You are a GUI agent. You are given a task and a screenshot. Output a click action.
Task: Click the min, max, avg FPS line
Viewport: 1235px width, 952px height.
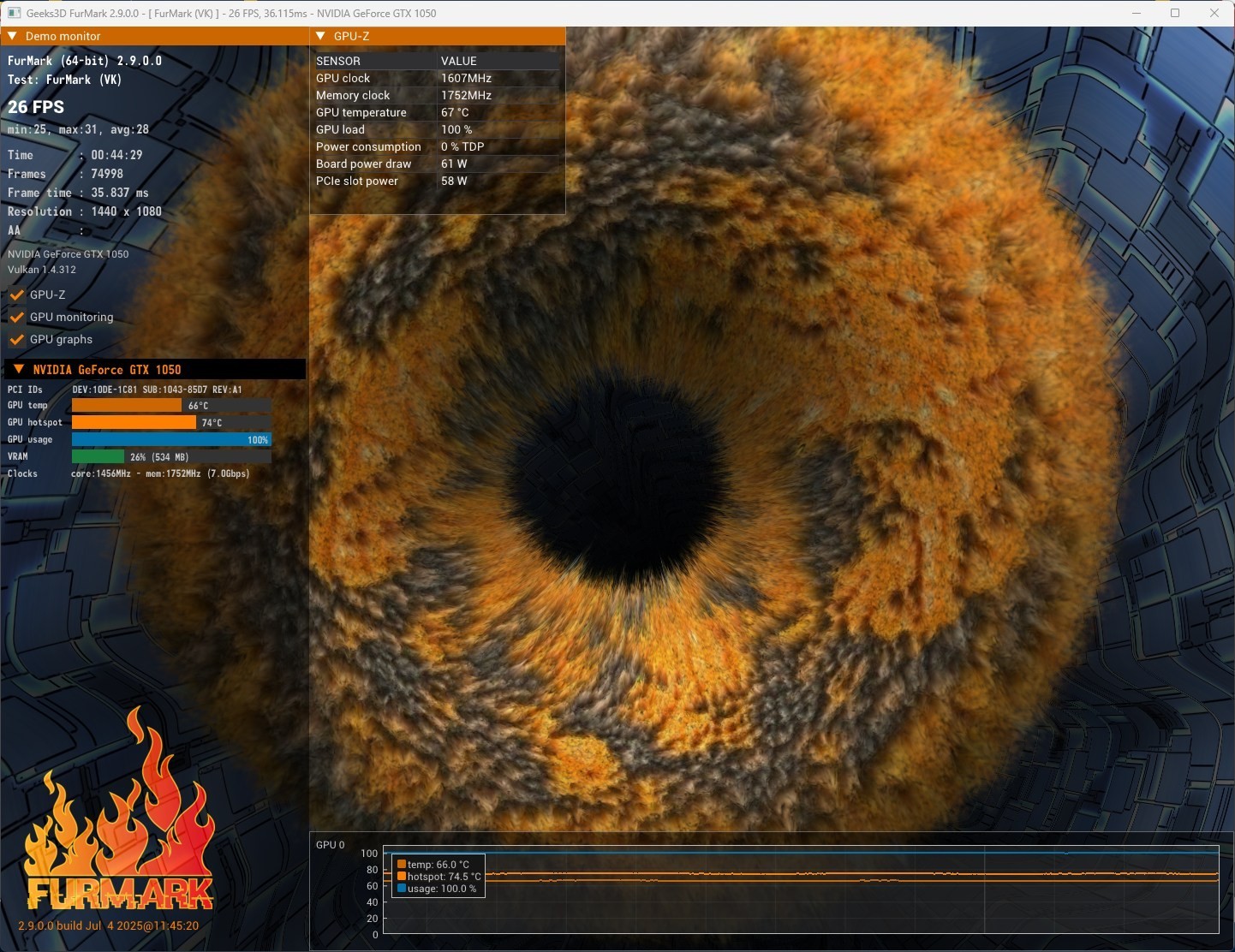coord(78,129)
